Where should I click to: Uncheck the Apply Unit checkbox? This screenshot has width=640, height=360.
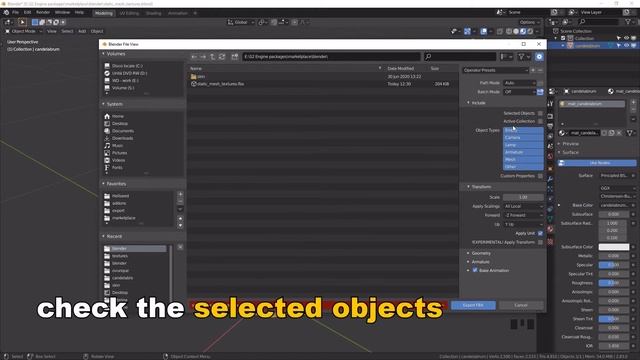coord(540,233)
